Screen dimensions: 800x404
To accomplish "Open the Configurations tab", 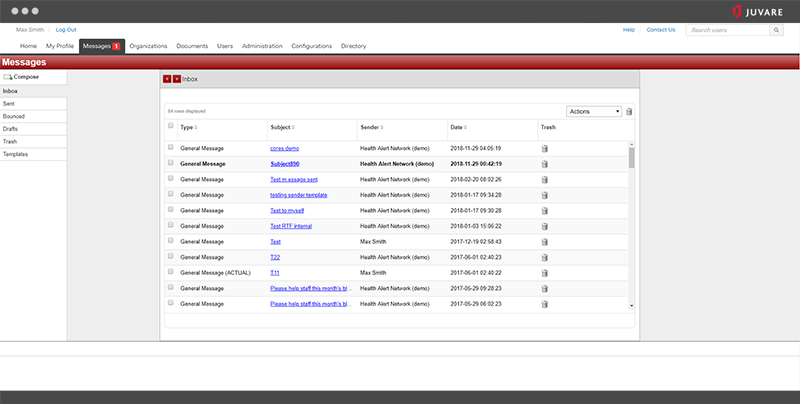I will click(x=311, y=46).
